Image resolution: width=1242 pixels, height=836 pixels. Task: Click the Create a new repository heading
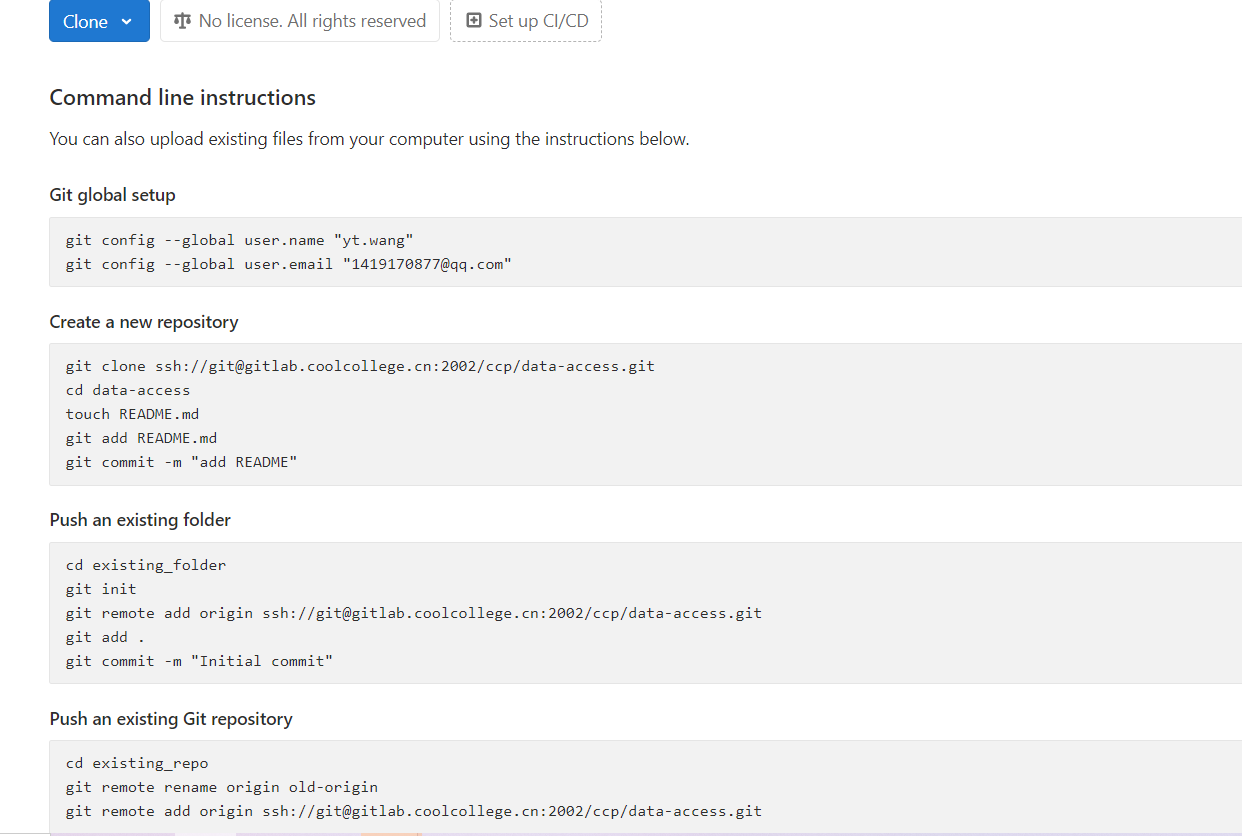144,322
